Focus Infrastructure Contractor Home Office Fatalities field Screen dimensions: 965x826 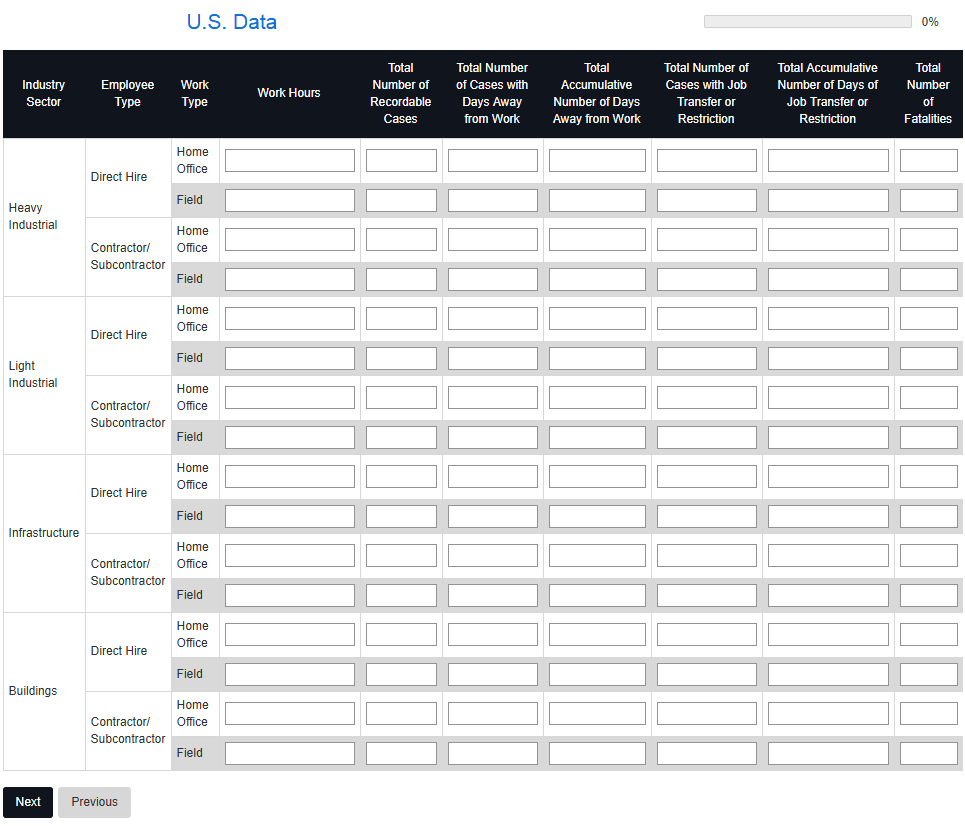point(928,556)
